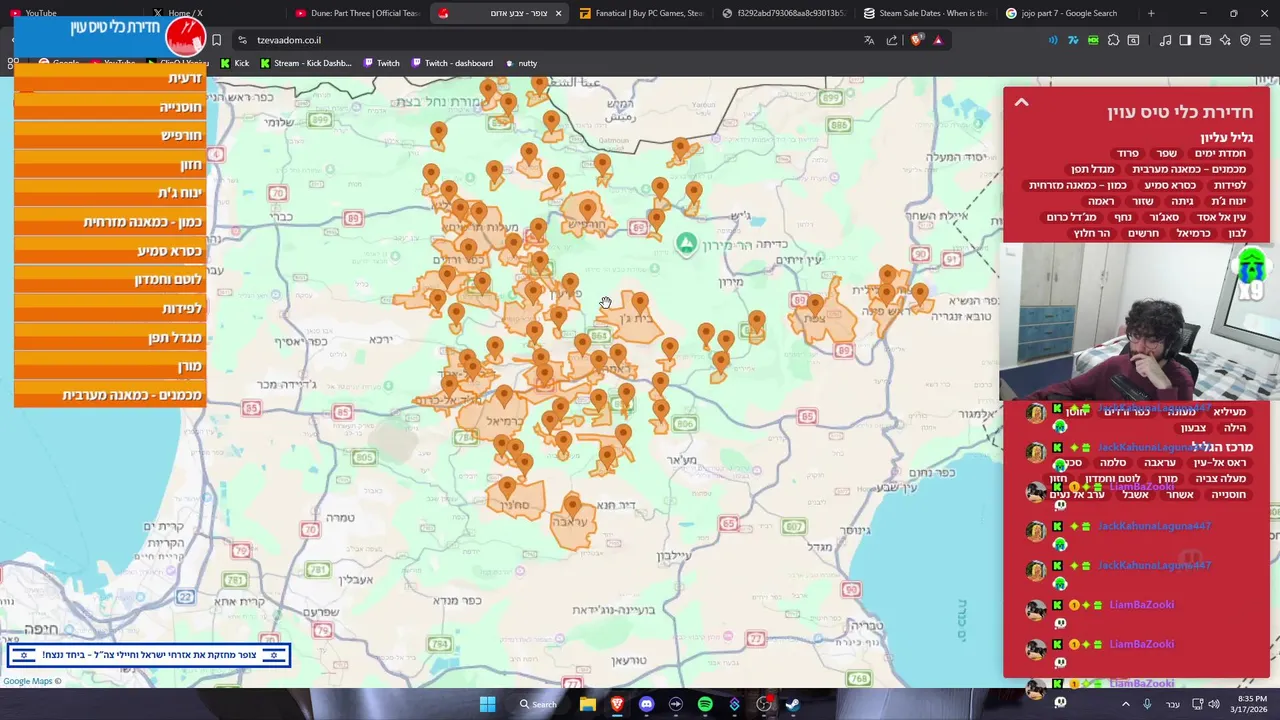Viewport: 1280px width, 720px height.
Task: Click the Brave Rewards triangle icon
Action: pyautogui.click(x=938, y=40)
